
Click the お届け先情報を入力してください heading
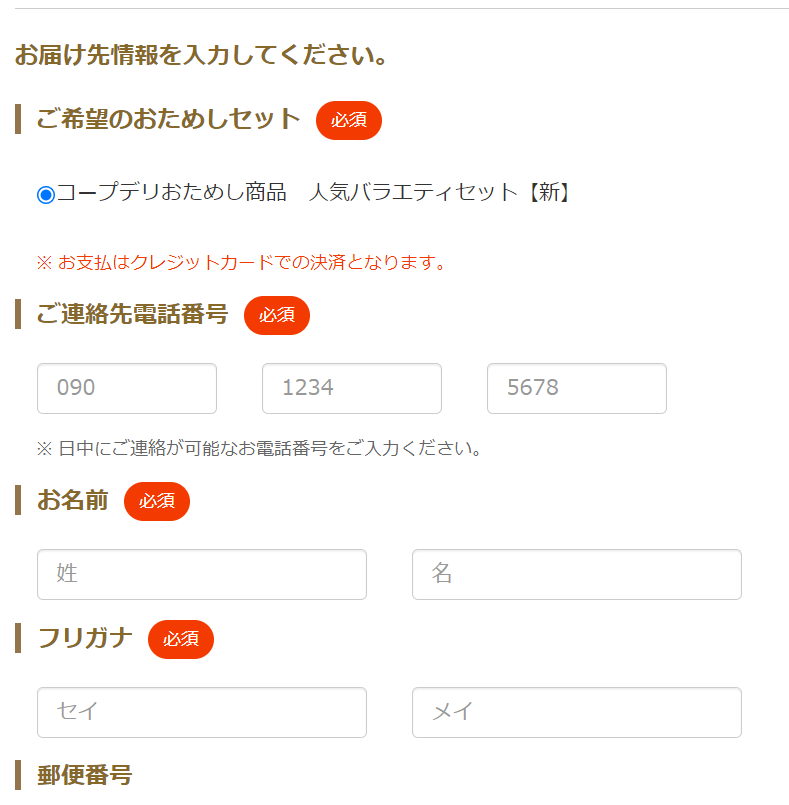click(201, 55)
